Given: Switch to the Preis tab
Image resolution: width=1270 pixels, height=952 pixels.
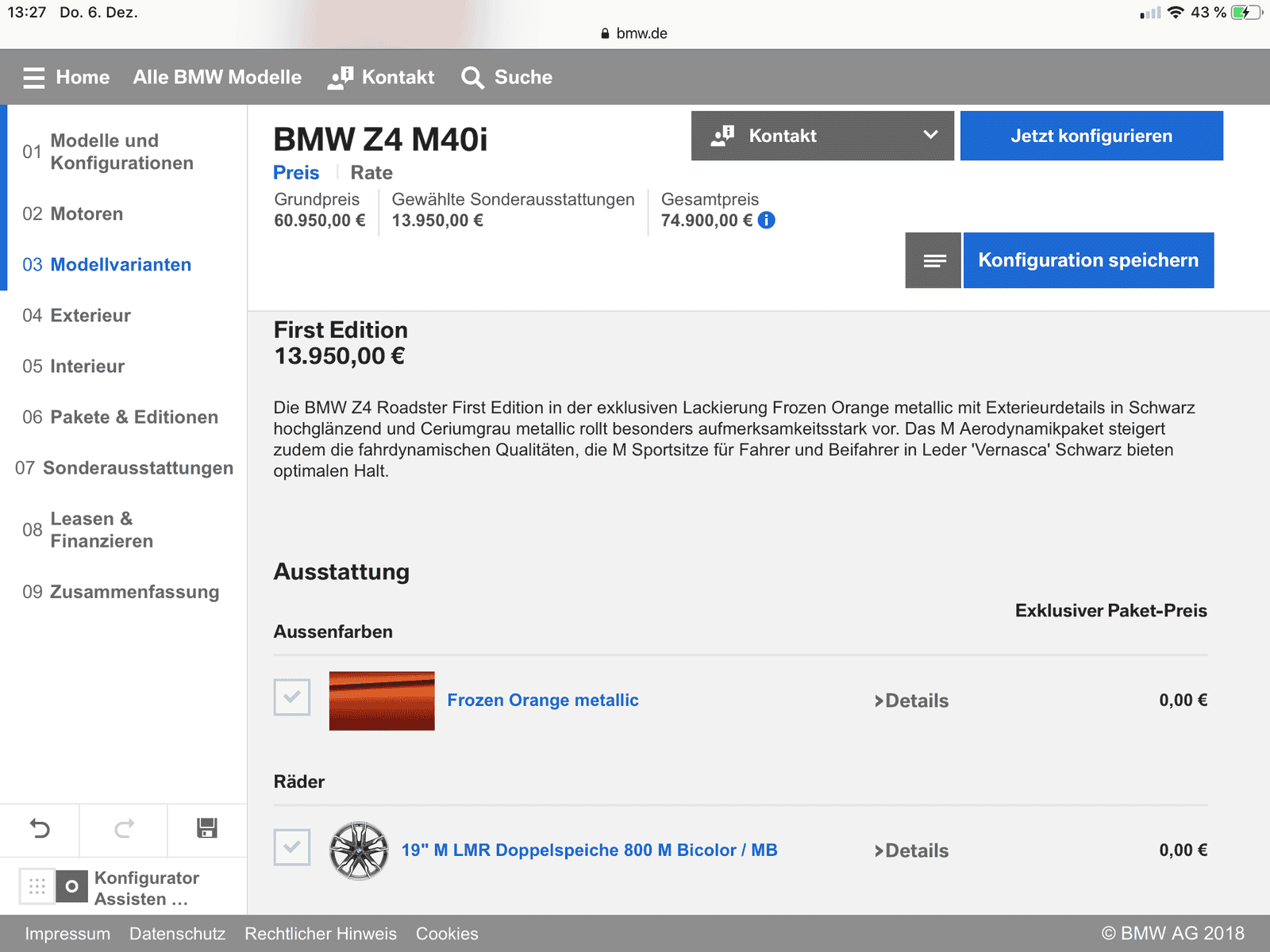Looking at the screenshot, I should [296, 172].
